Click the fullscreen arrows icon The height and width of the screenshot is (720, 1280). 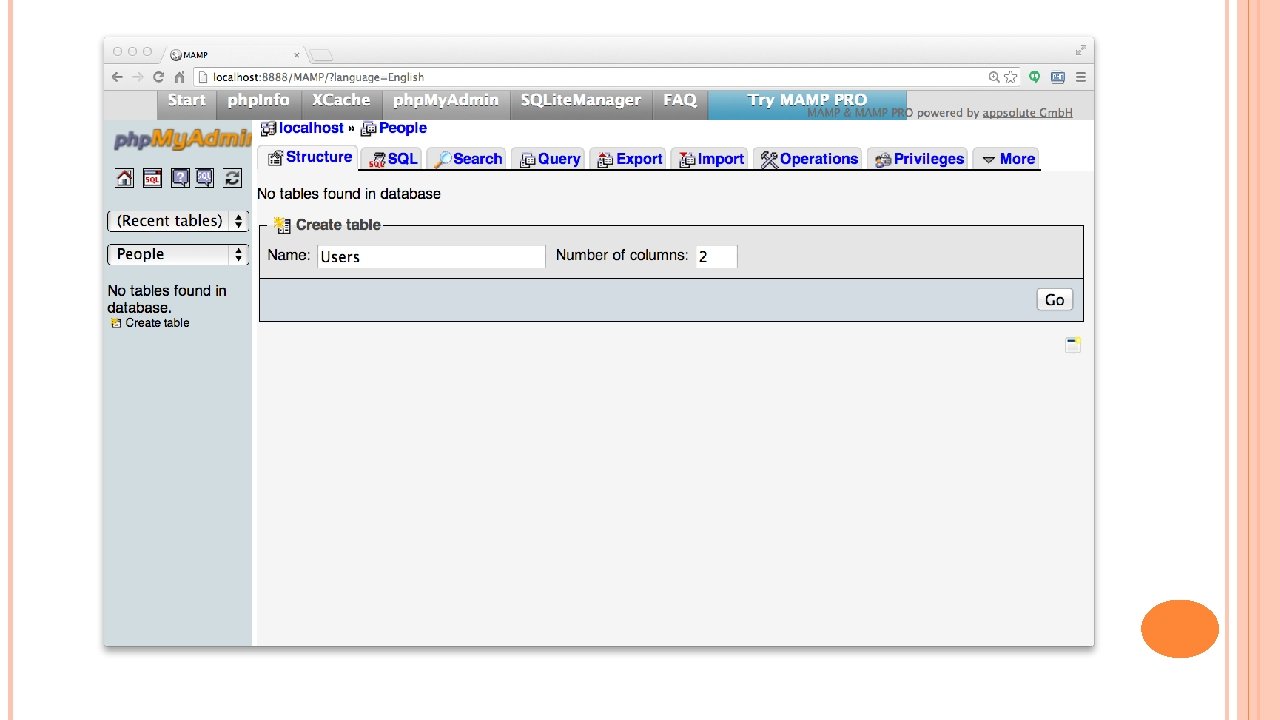[x=1080, y=50]
